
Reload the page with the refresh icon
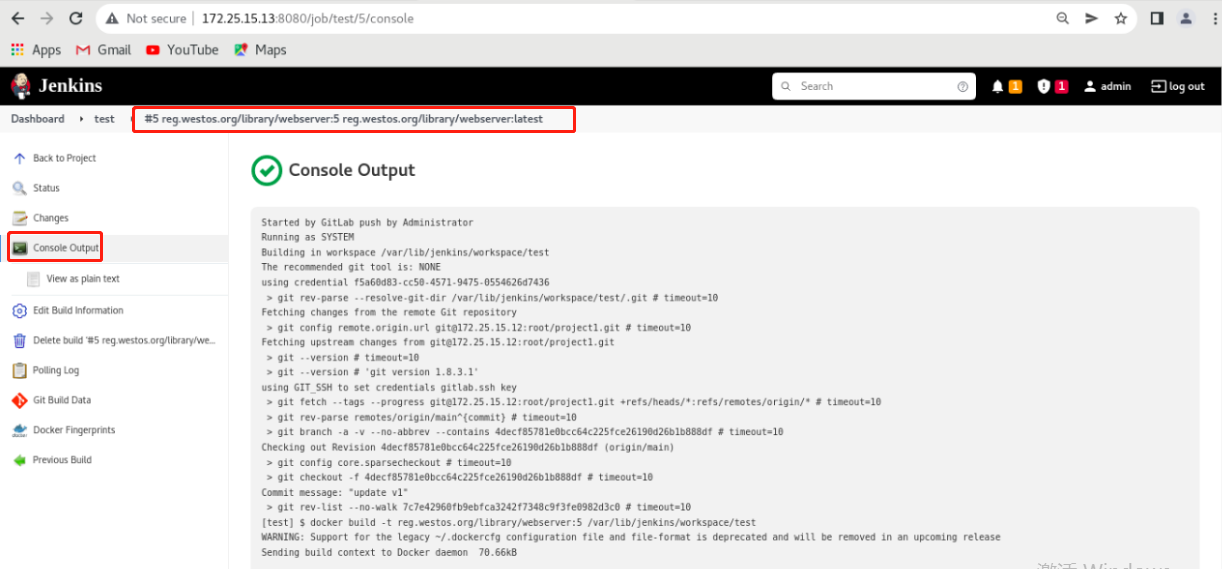76,19
